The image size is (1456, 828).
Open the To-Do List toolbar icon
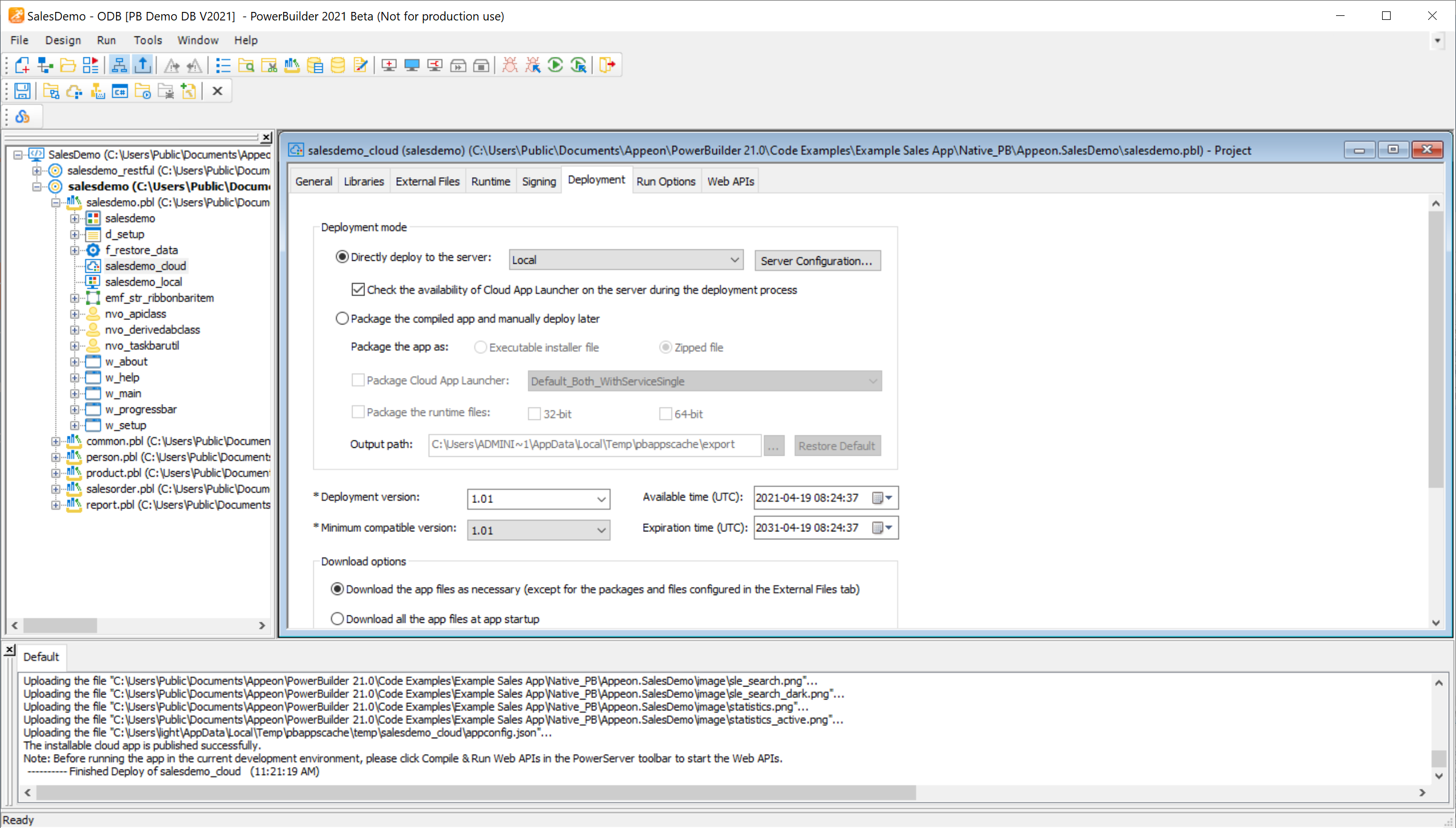[x=223, y=65]
